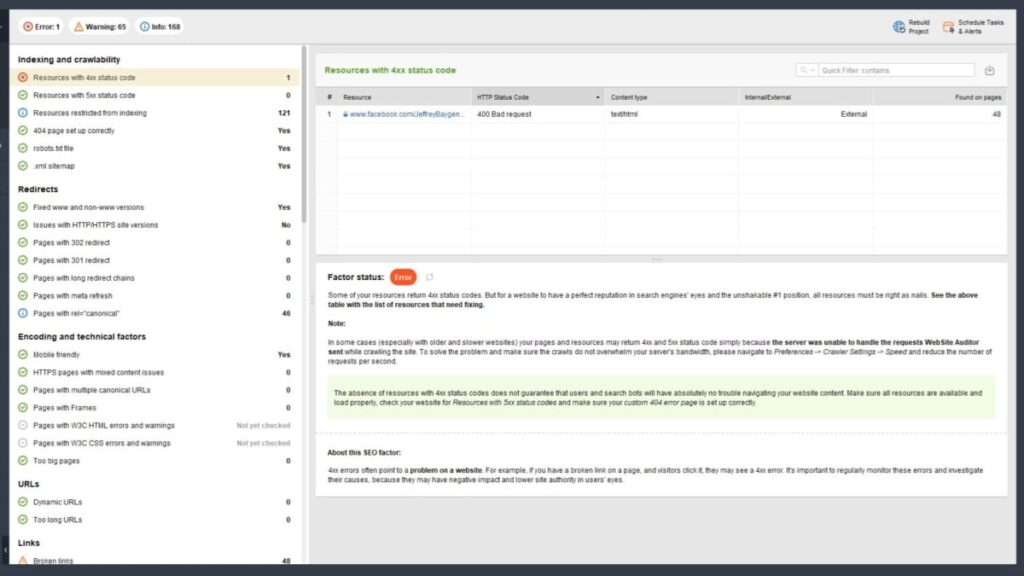Screen dimensions: 1024x576
Task: Click the error icon beside Resources with 4xx
Action: (23, 77)
